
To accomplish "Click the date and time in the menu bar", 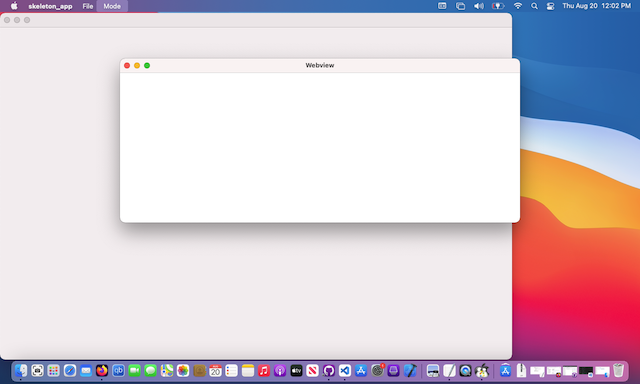I will pyautogui.click(x=596, y=6).
